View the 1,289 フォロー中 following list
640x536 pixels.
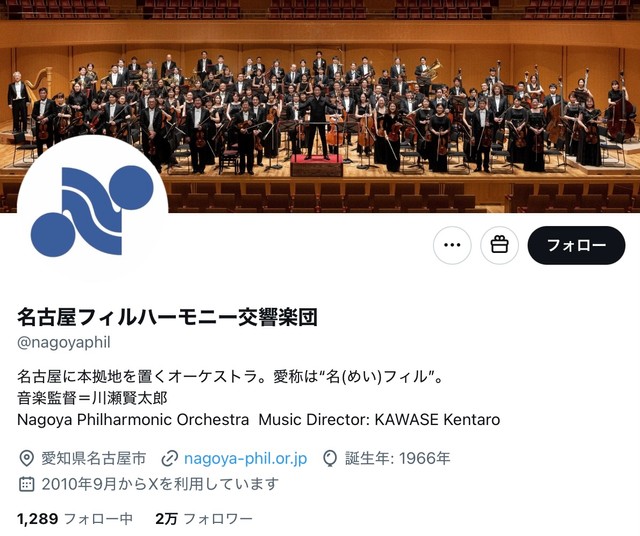[75, 519]
